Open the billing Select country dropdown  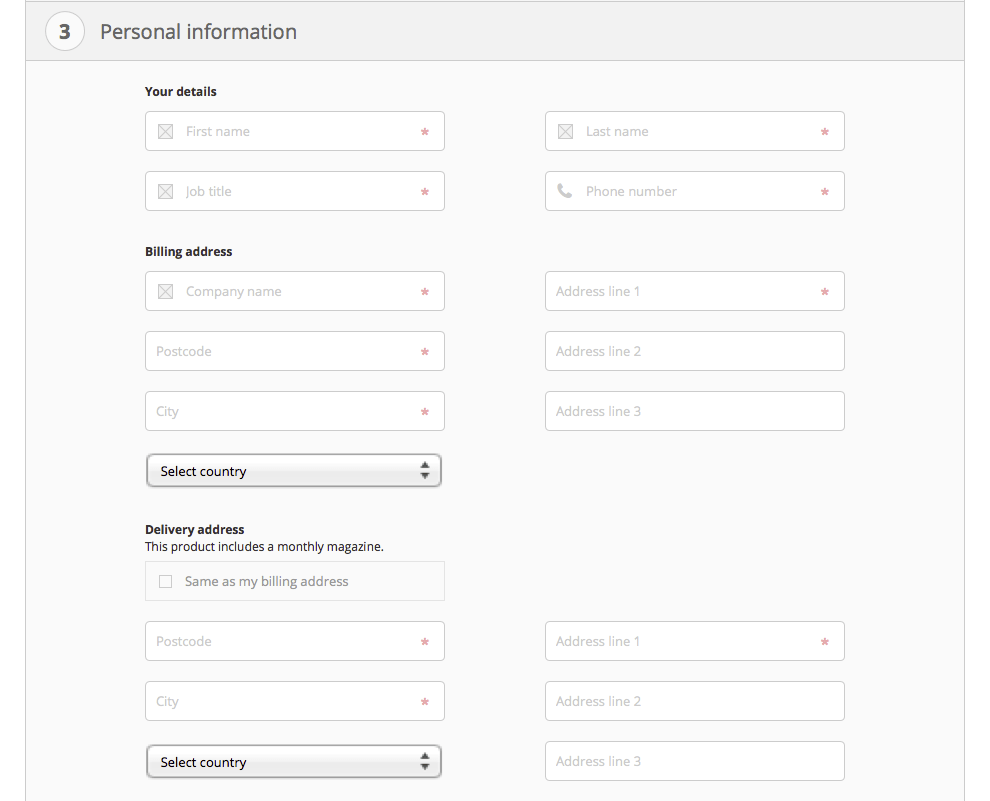click(294, 471)
